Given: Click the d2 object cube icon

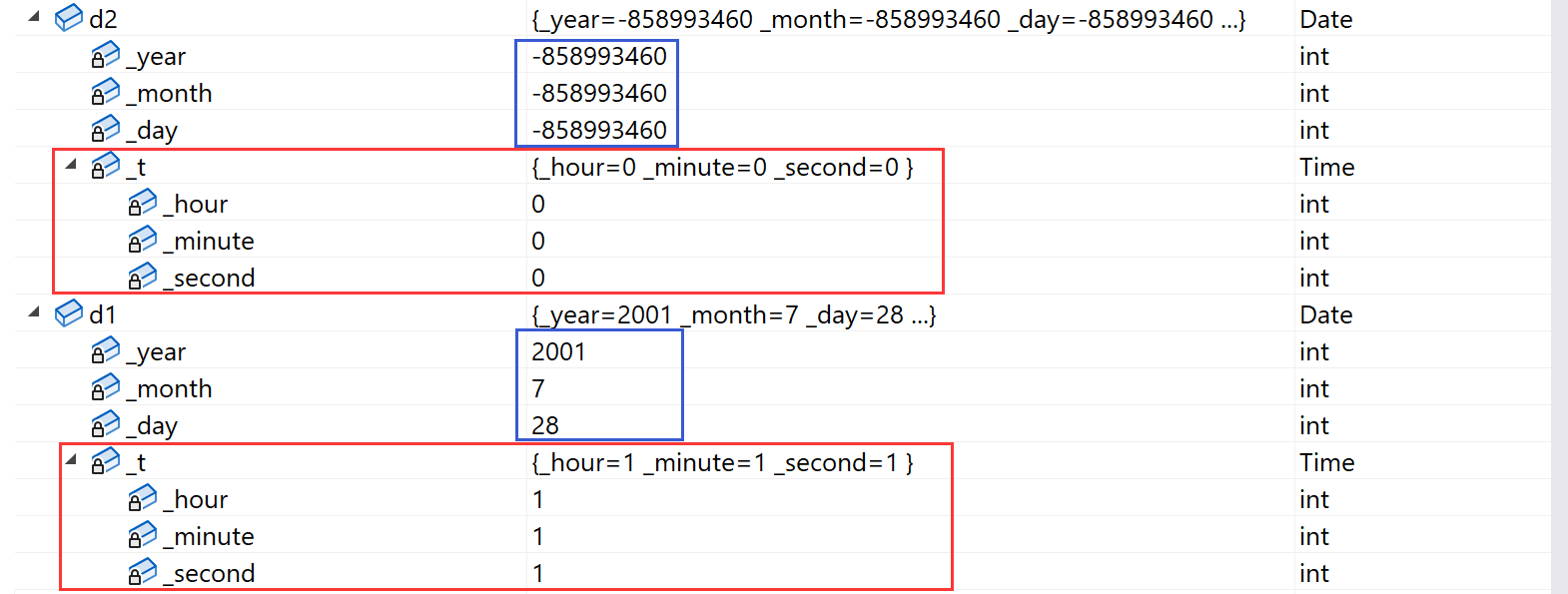Looking at the screenshot, I should (x=69, y=18).
